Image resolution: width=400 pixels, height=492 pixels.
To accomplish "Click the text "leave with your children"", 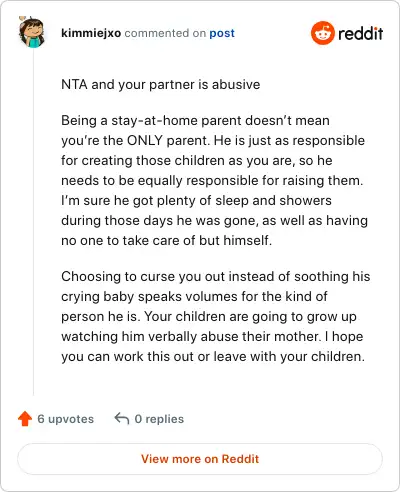I will point(287,357).
